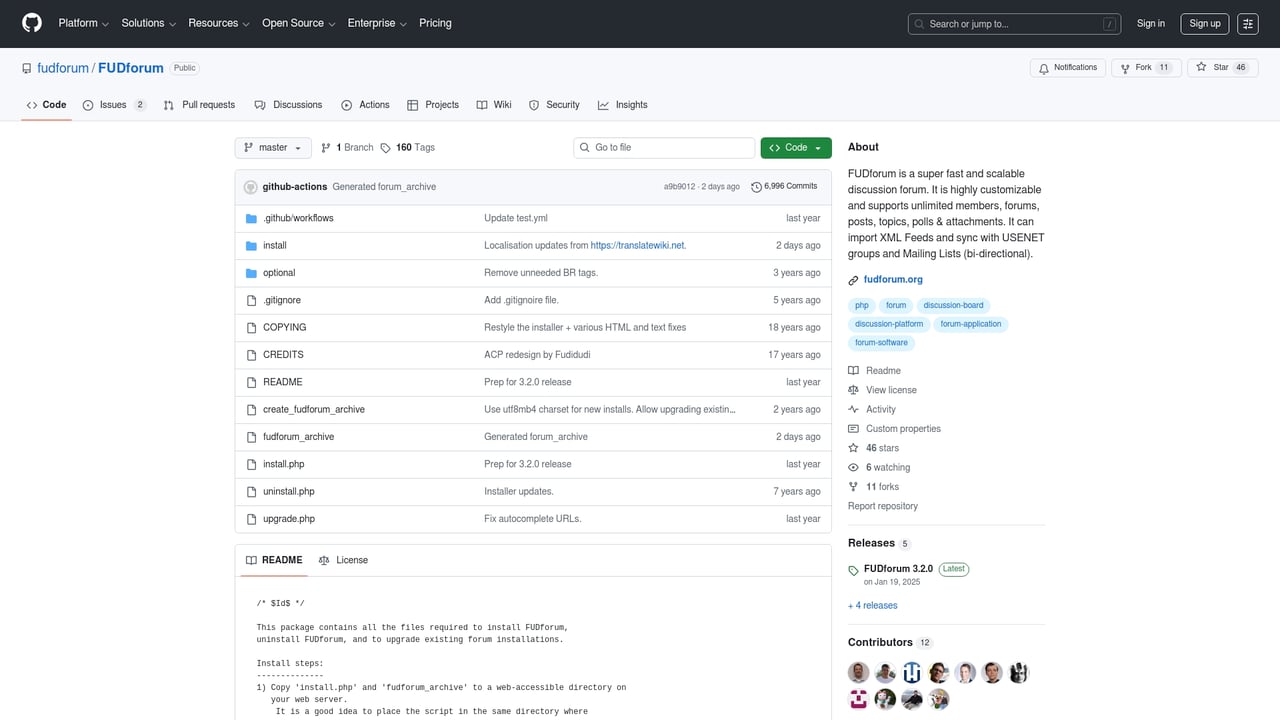Click the fudforum.org link icon in About
The height and width of the screenshot is (720, 1280).
tap(851, 279)
